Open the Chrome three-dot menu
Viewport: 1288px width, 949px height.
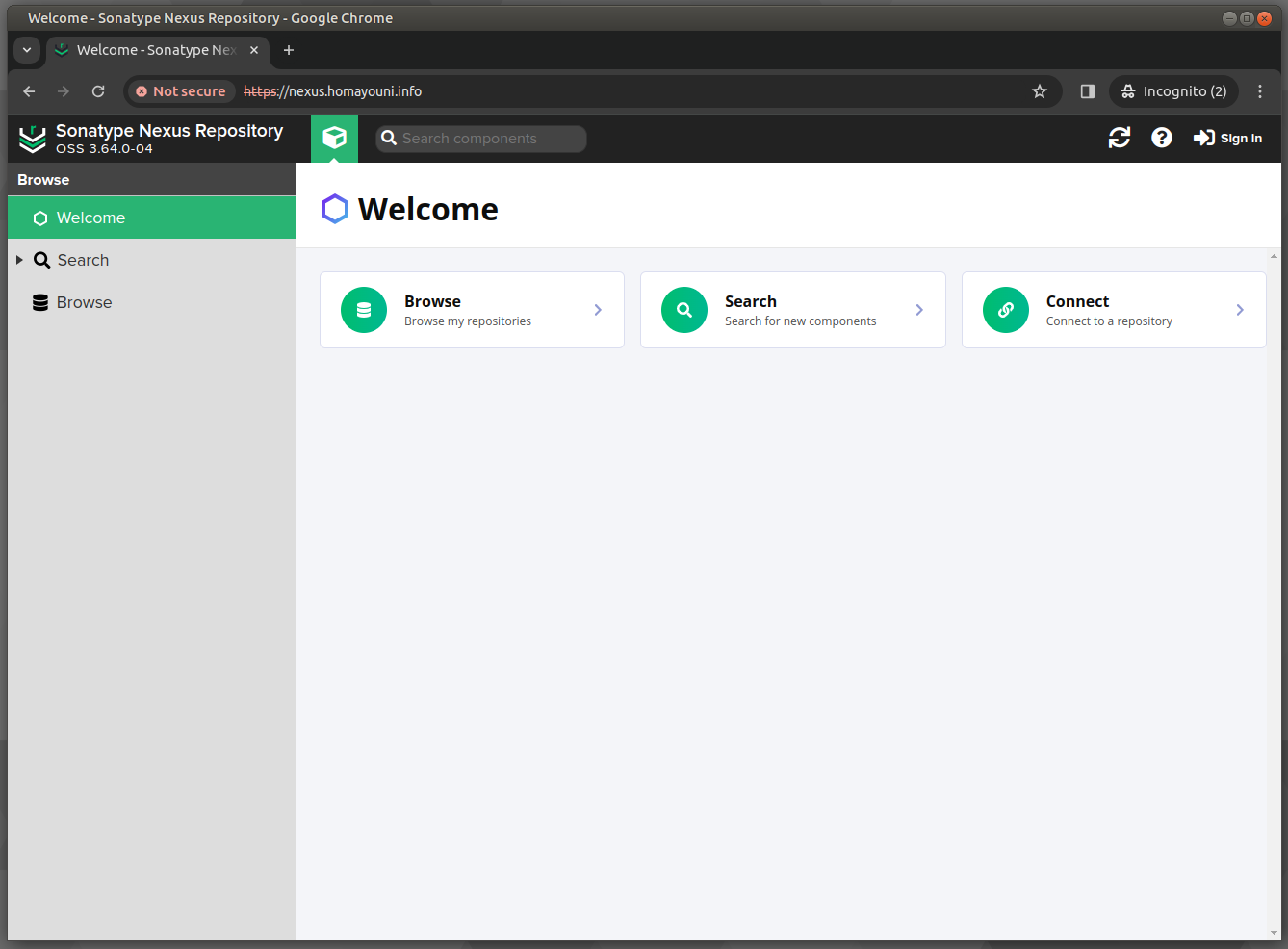[1260, 91]
